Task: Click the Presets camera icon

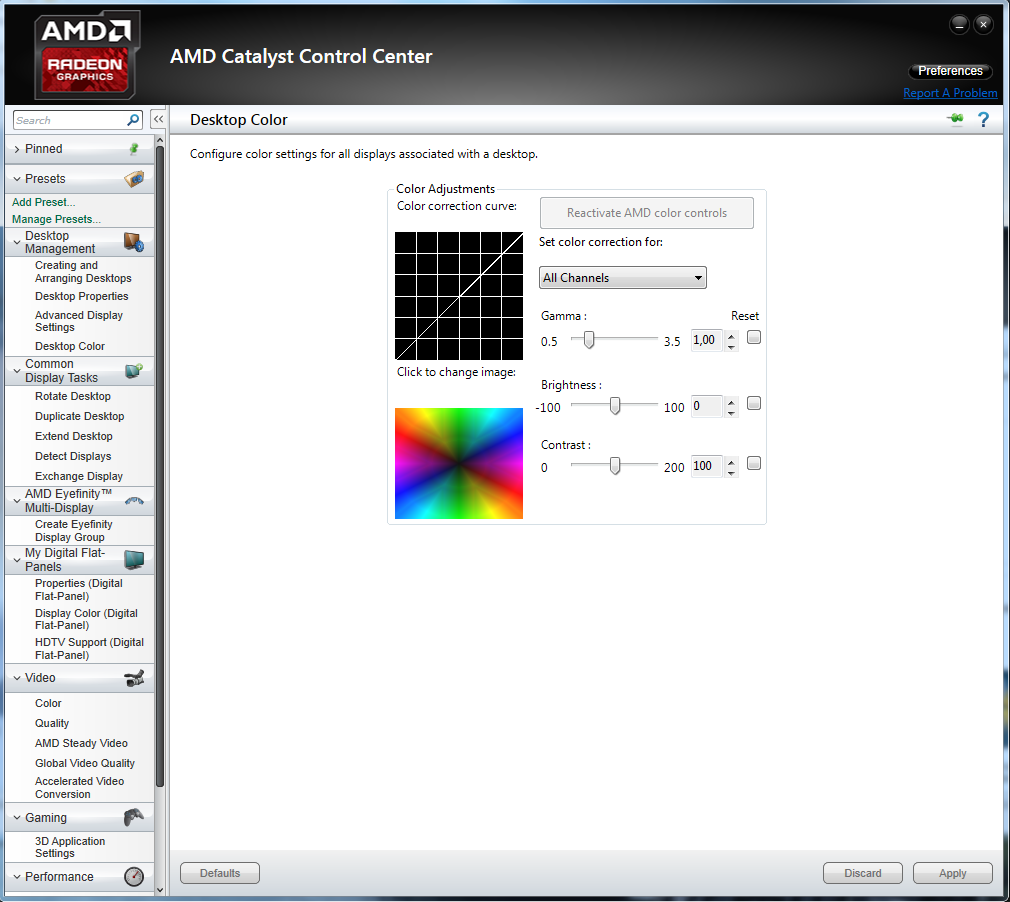Action: [134, 178]
